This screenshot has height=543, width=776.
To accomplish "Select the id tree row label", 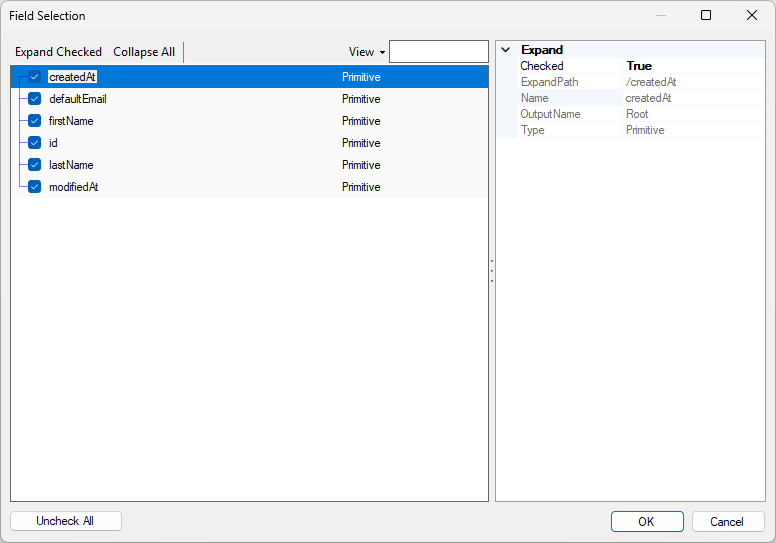I will 53,143.
